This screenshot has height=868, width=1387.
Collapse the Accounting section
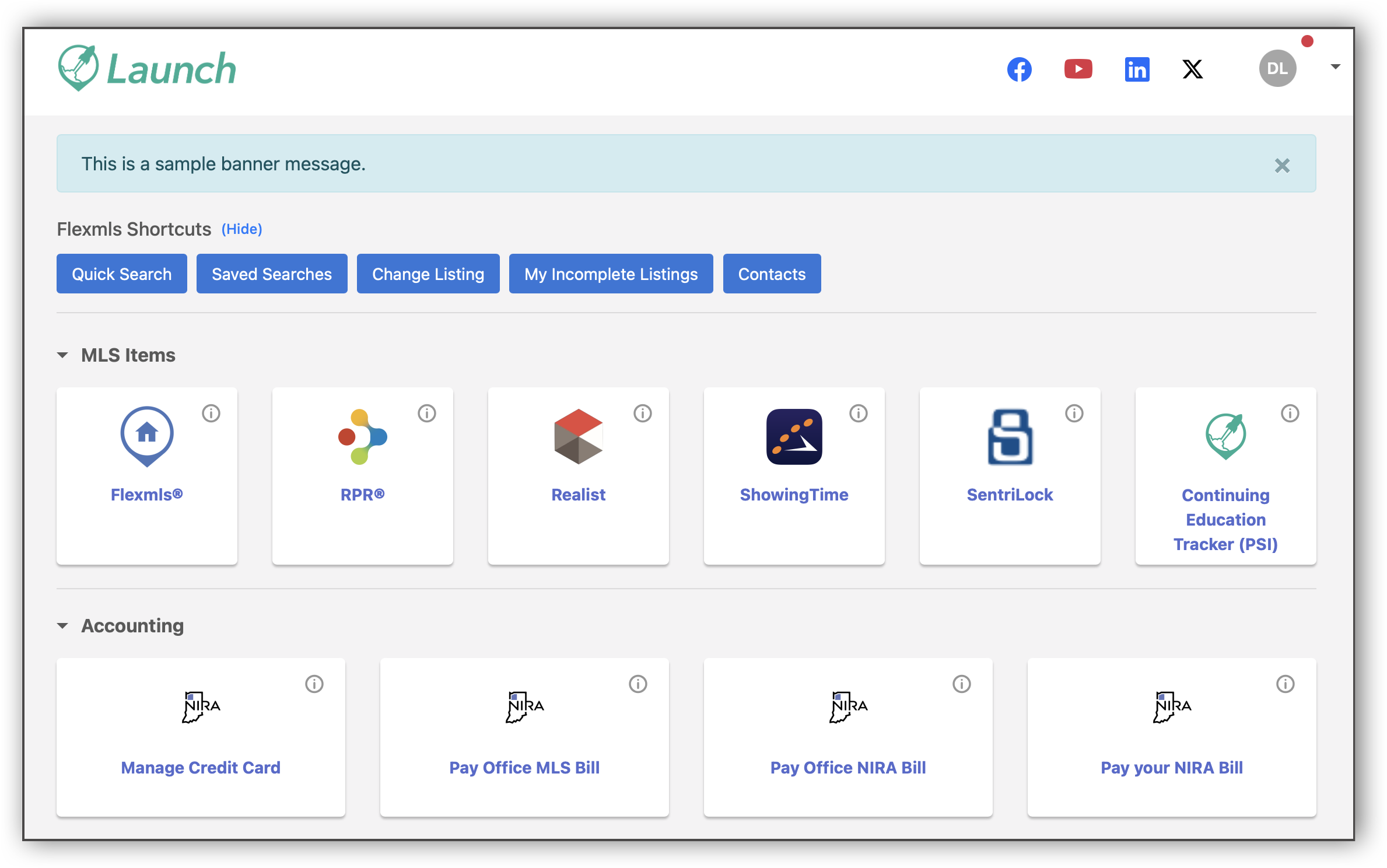click(x=62, y=626)
